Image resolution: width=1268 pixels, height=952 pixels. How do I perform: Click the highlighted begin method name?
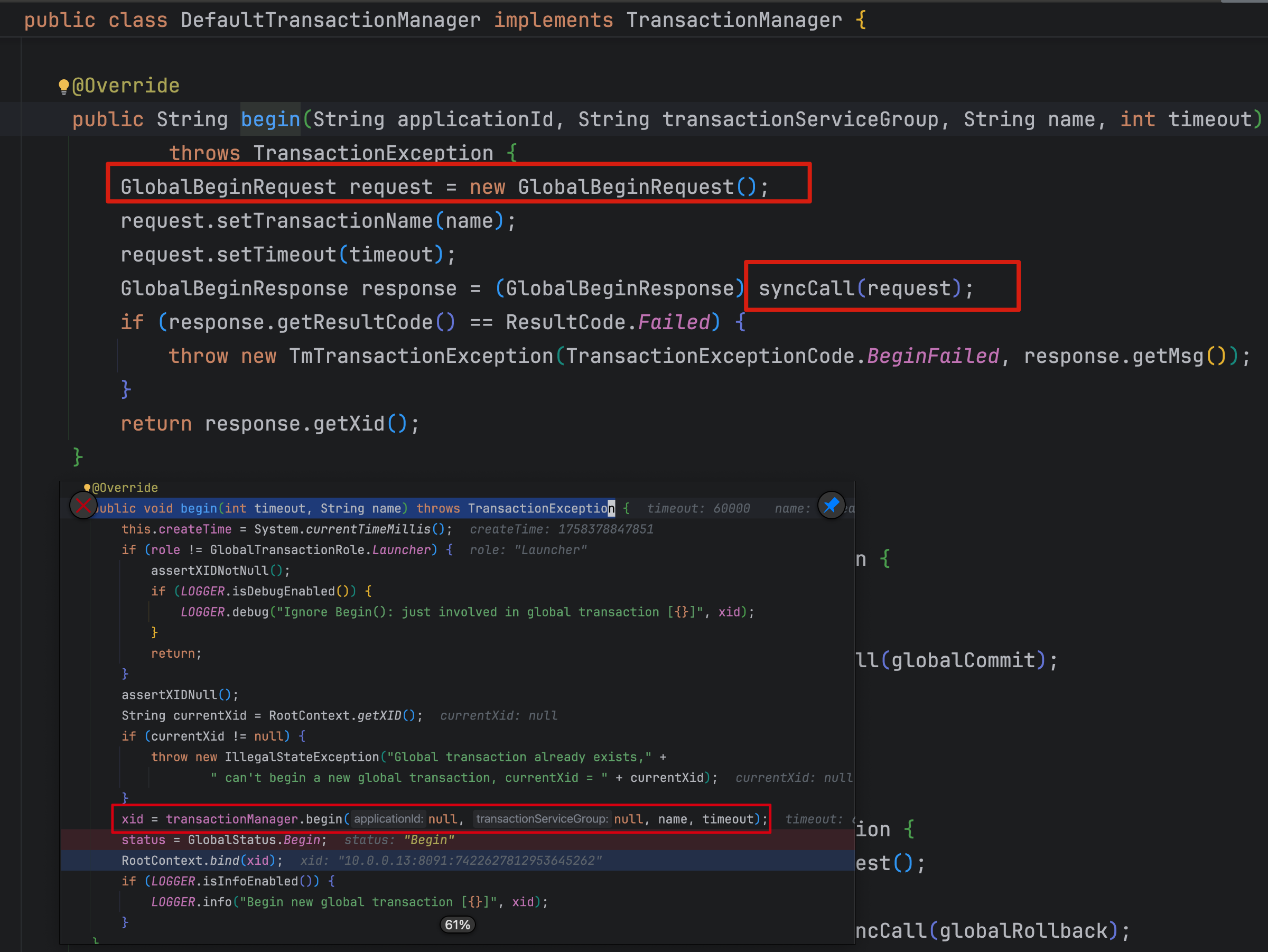click(270, 119)
